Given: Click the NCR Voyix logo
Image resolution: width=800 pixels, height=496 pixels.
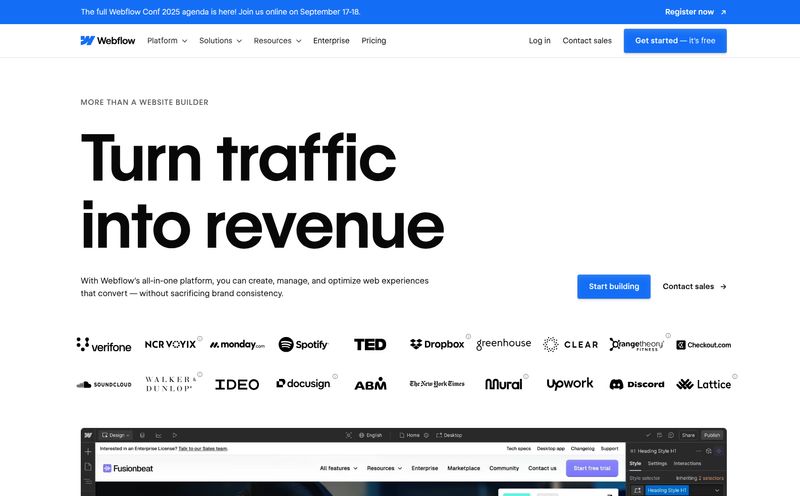Looking at the screenshot, I should coord(170,344).
